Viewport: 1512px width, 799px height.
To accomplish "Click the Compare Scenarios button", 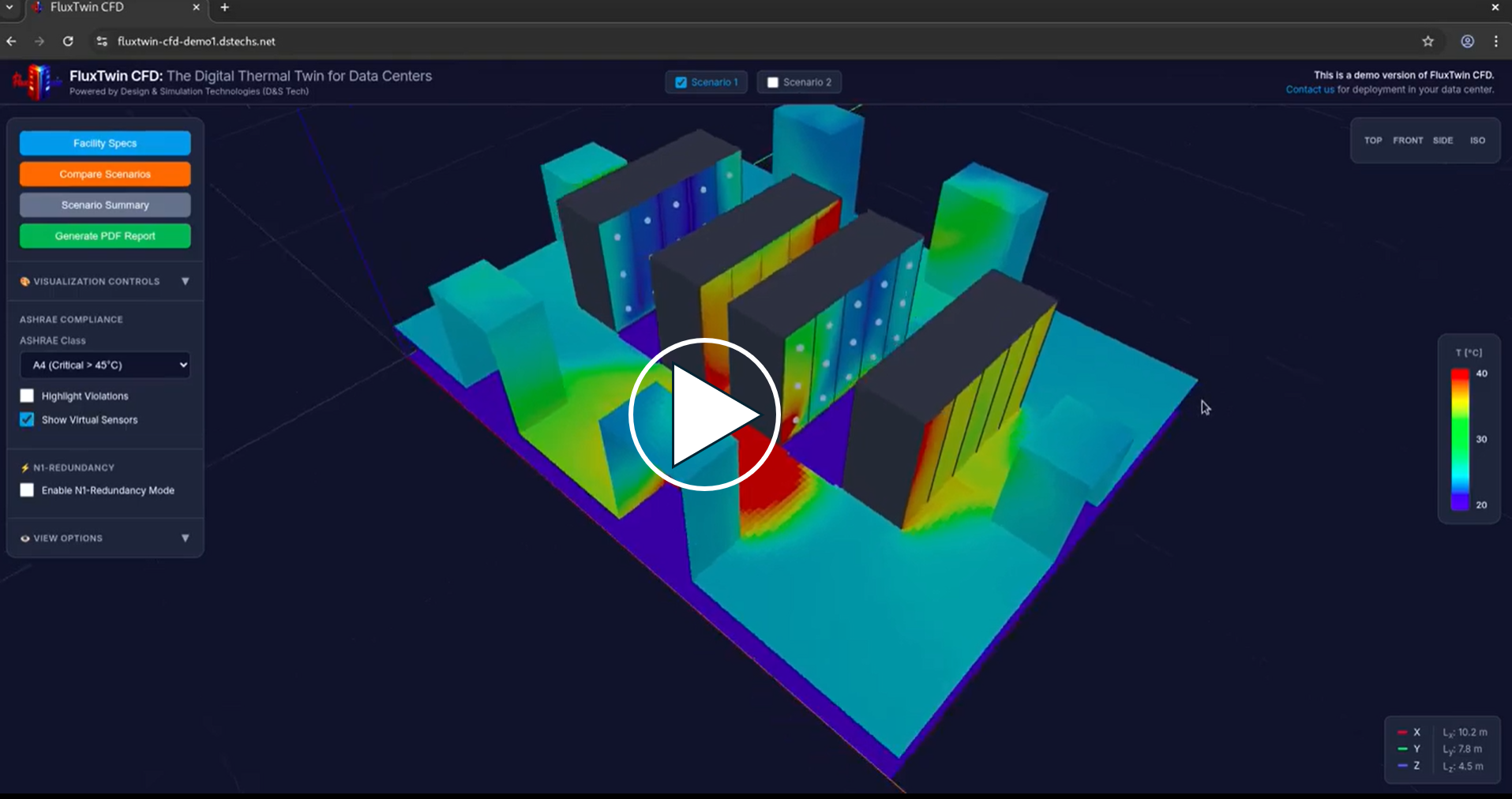I will [105, 174].
